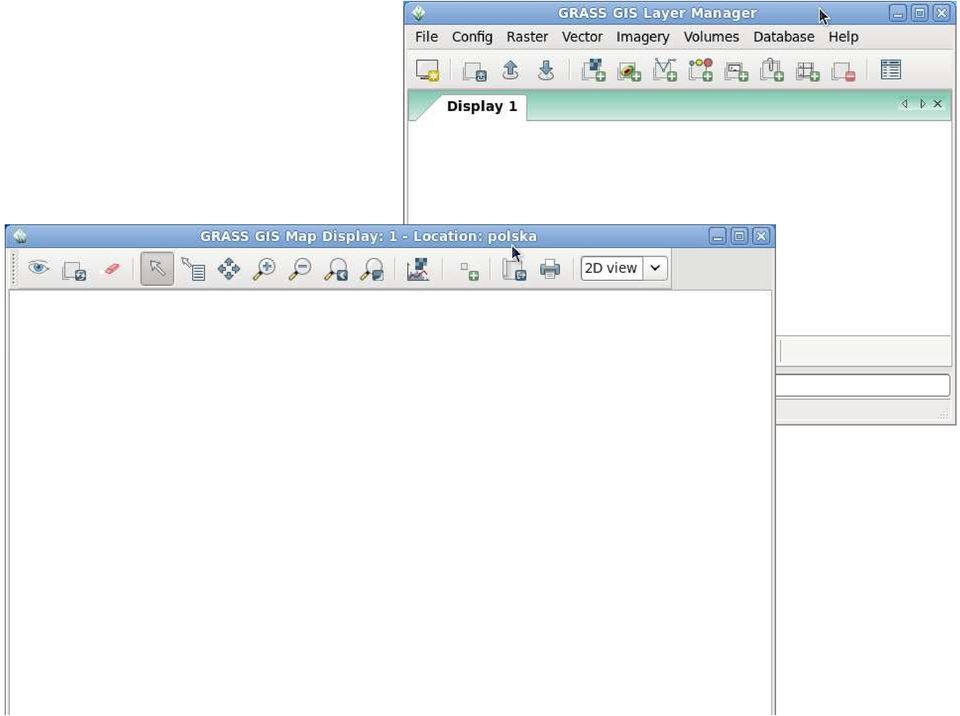960x716 pixels.
Task: Open the File menu
Action: tap(426, 37)
